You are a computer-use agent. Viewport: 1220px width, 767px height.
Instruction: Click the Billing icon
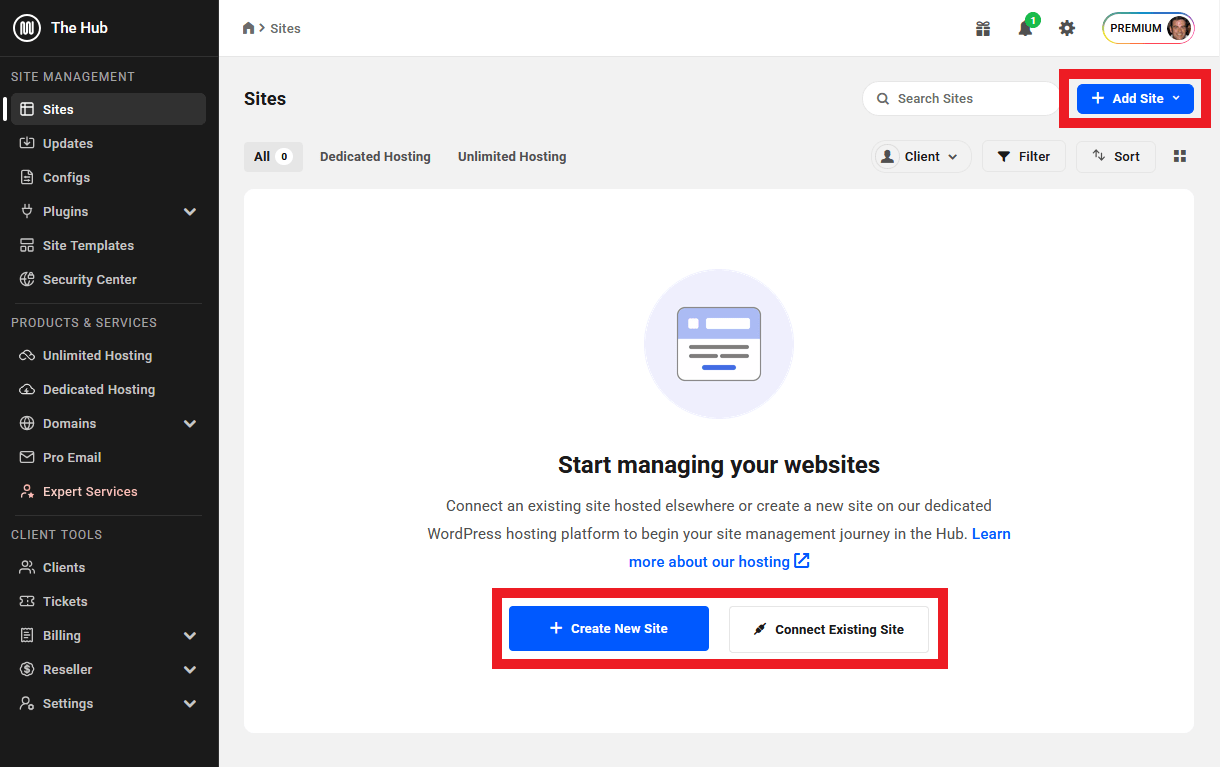[x=27, y=635]
